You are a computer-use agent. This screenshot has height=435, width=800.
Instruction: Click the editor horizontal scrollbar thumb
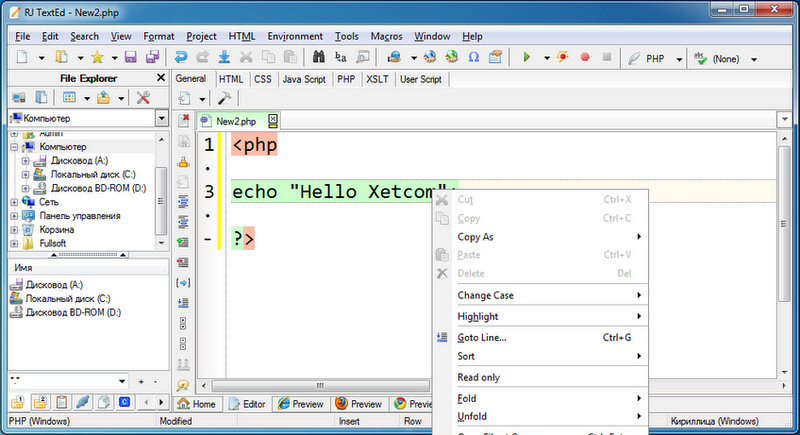[x=320, y=386]
